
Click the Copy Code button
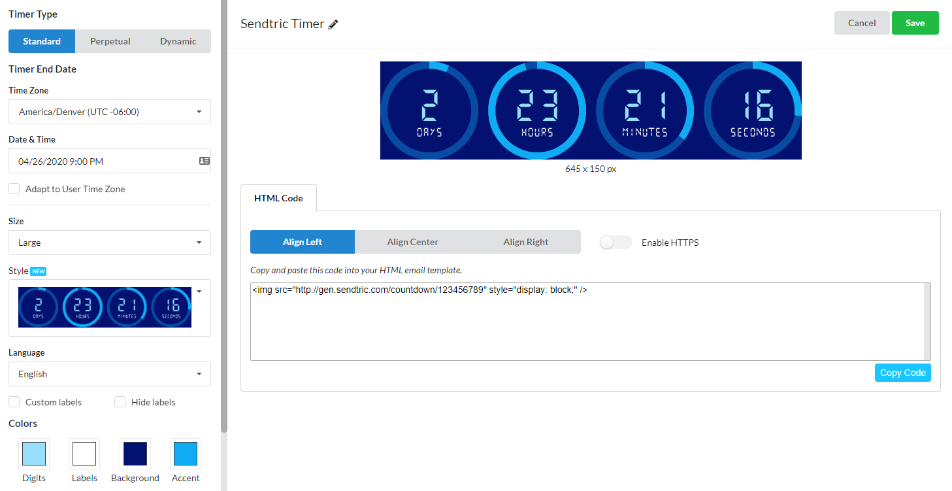pyautogui.click(x=903, y=373)
